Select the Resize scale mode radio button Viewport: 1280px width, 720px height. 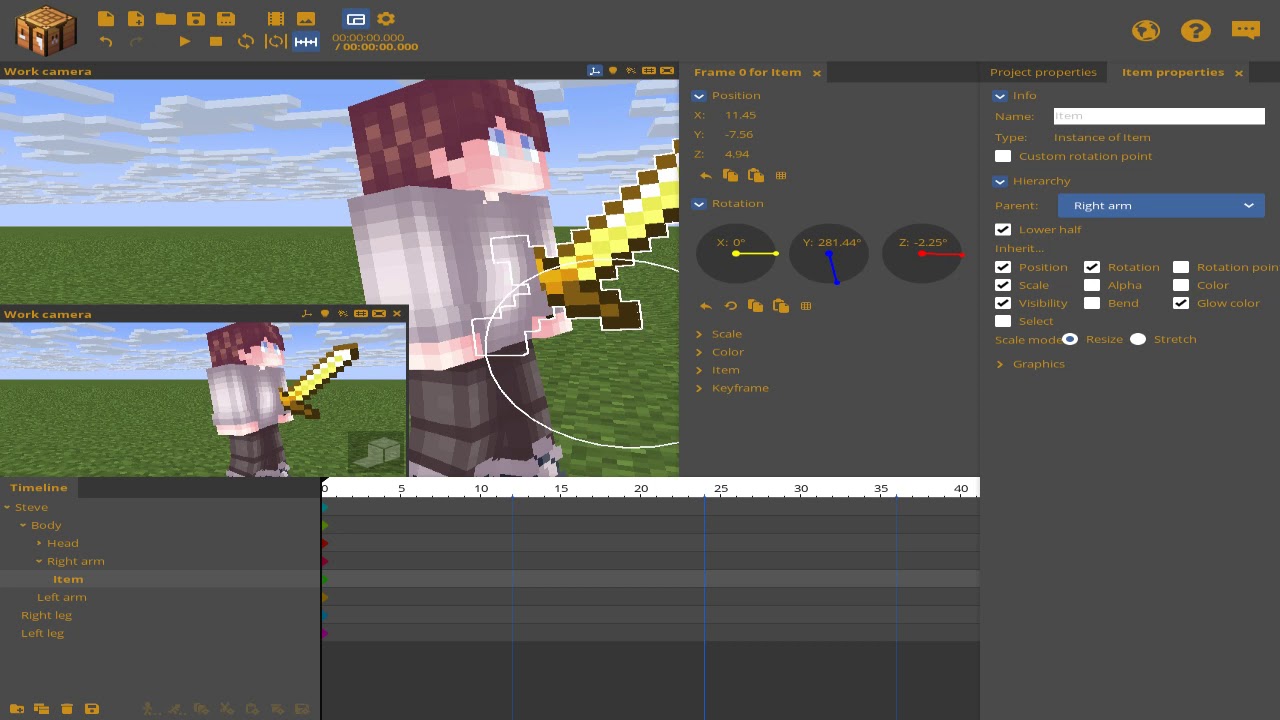click(x=1070, y=339)
